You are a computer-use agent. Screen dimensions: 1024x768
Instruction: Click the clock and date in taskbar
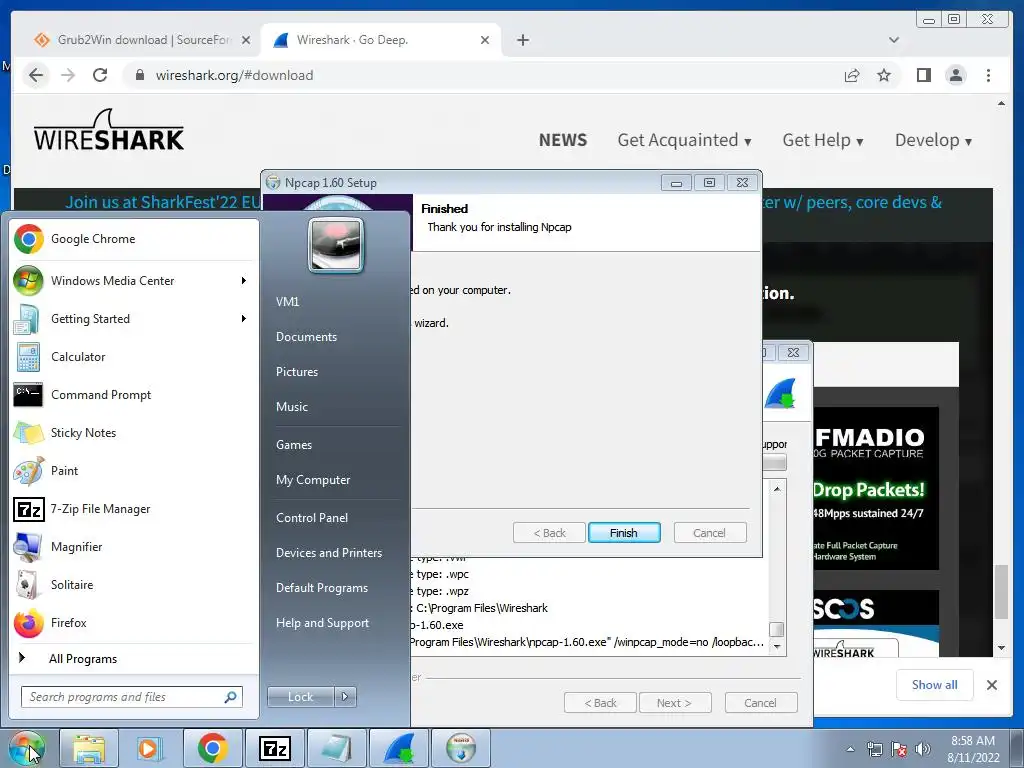973,749
